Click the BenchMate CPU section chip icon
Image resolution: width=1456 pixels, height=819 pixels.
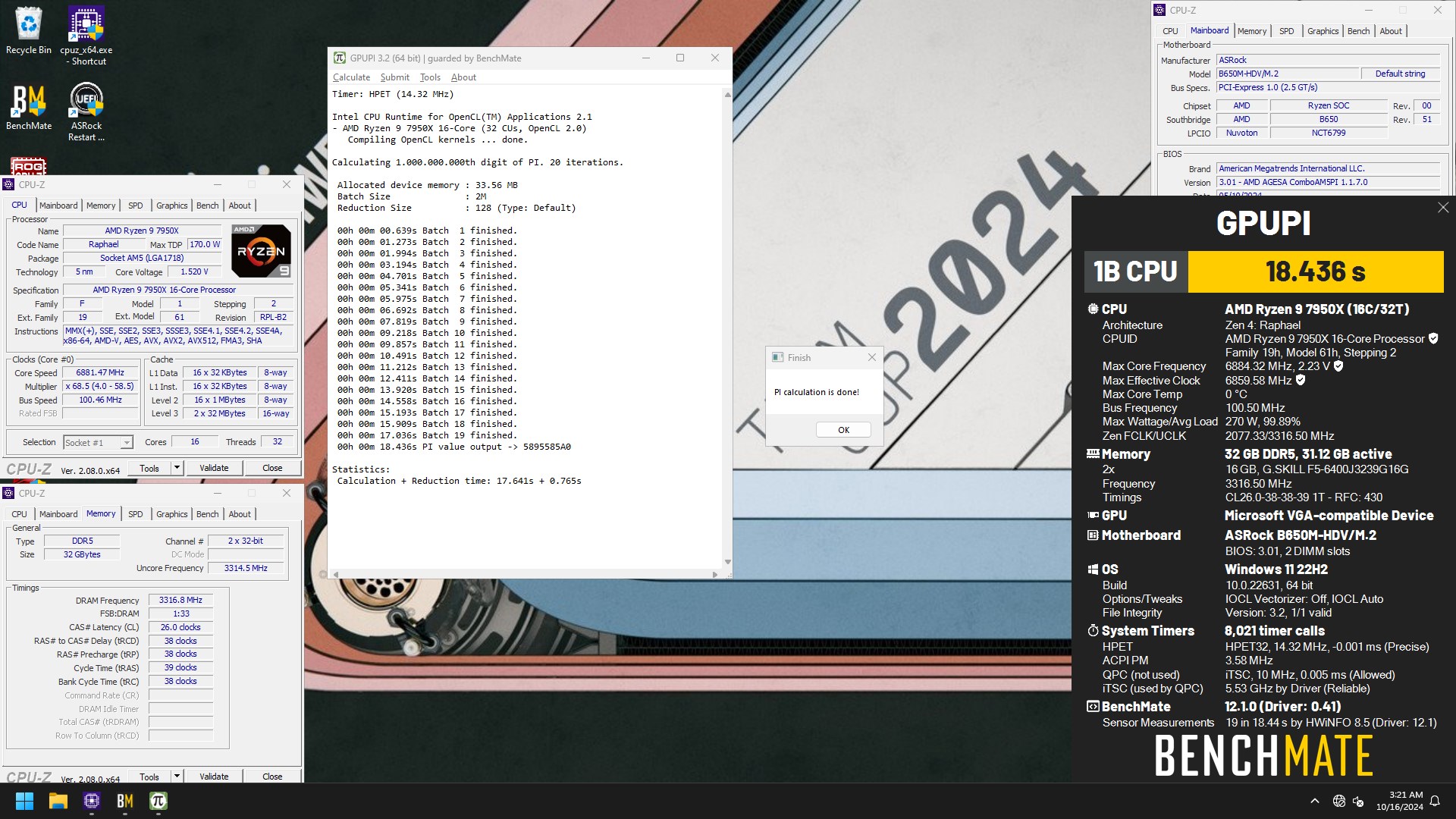point(1093,309)
